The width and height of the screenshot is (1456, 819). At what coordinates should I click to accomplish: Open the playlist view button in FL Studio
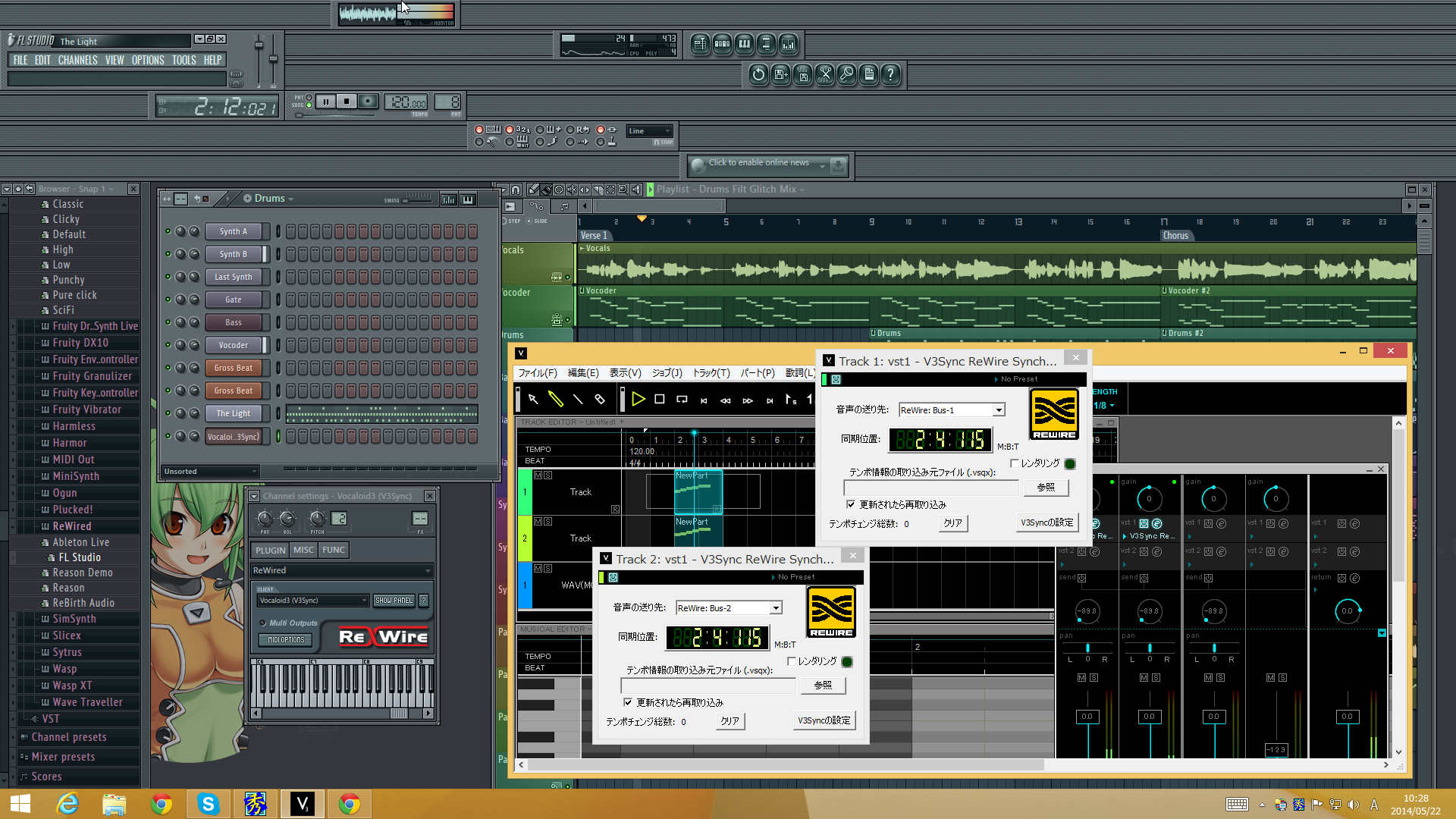pos(700,44)
